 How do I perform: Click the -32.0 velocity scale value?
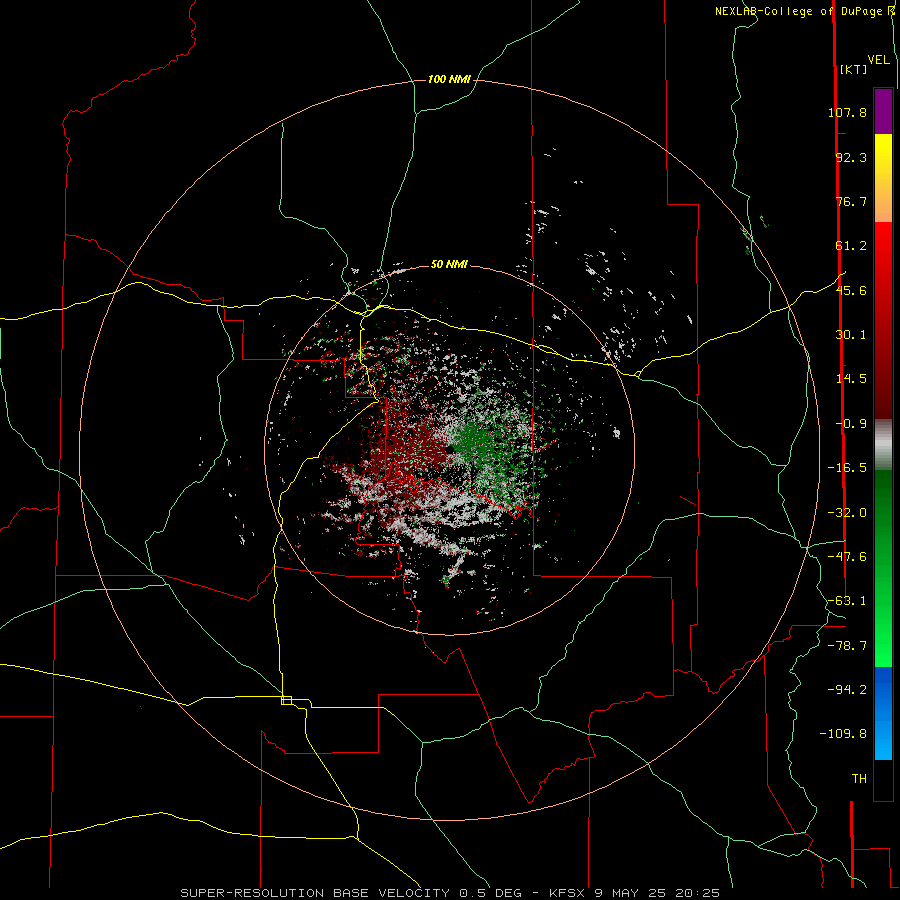point(847,513)
